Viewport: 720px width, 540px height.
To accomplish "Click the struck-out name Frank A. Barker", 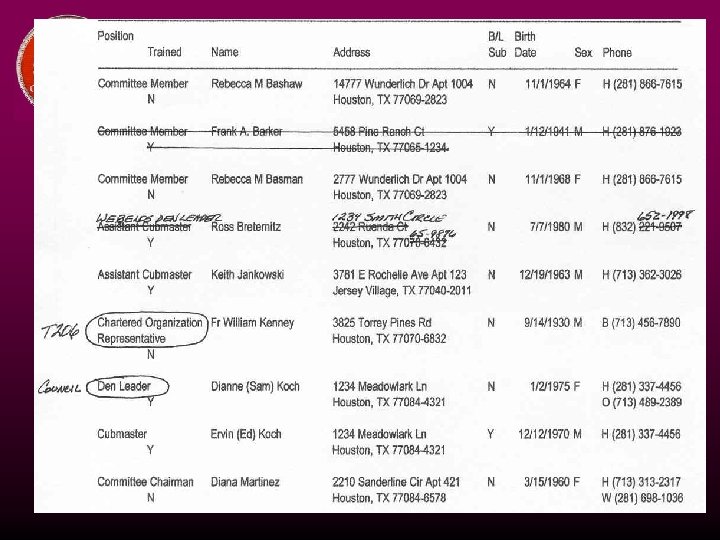I will click(247, 132).
